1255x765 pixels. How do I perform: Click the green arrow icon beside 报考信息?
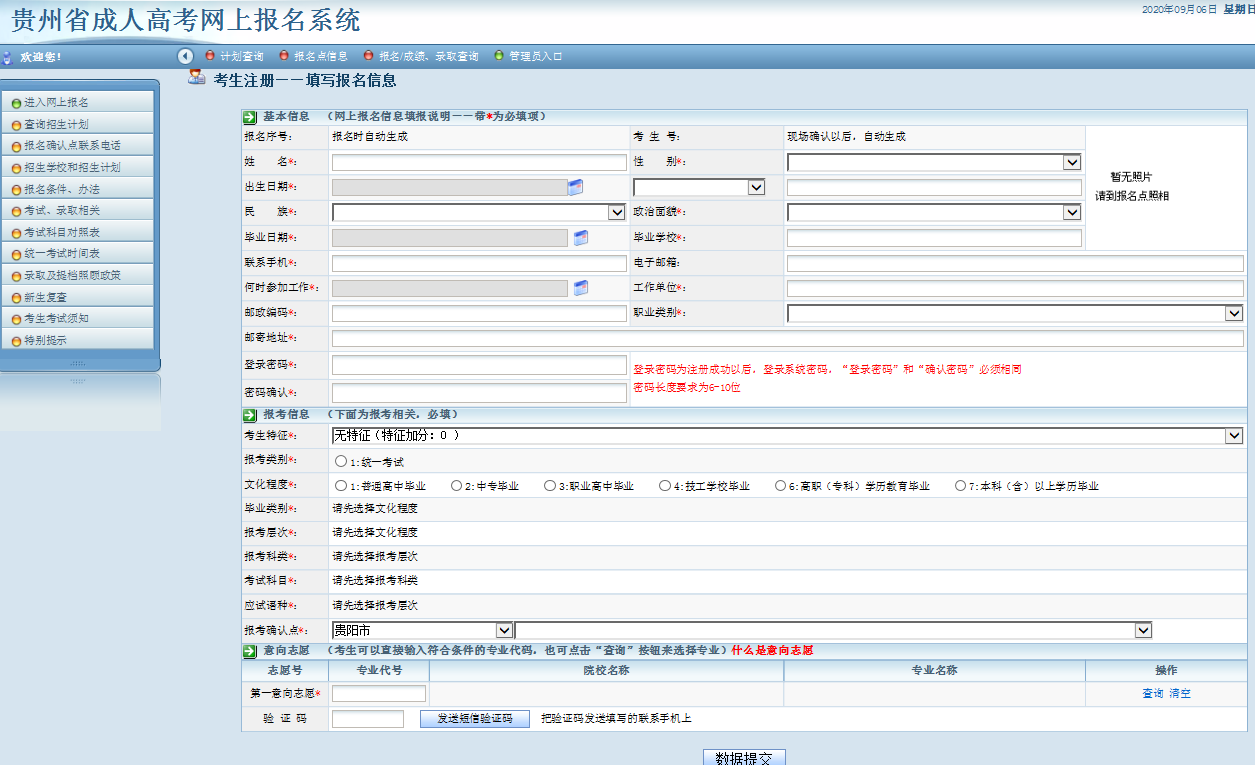pyautogui.click(x=249, y=414)
